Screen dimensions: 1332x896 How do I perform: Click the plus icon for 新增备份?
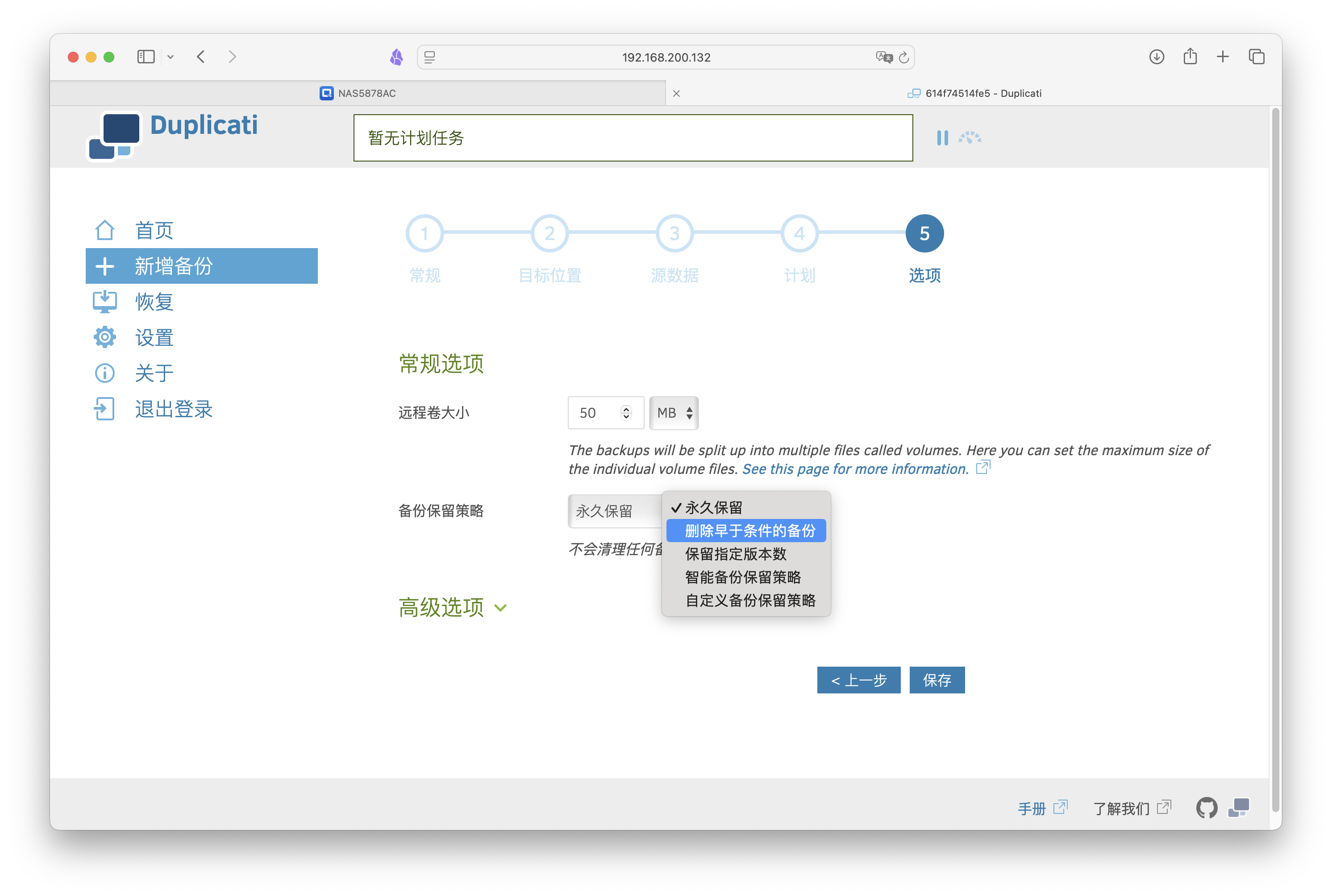104,266
